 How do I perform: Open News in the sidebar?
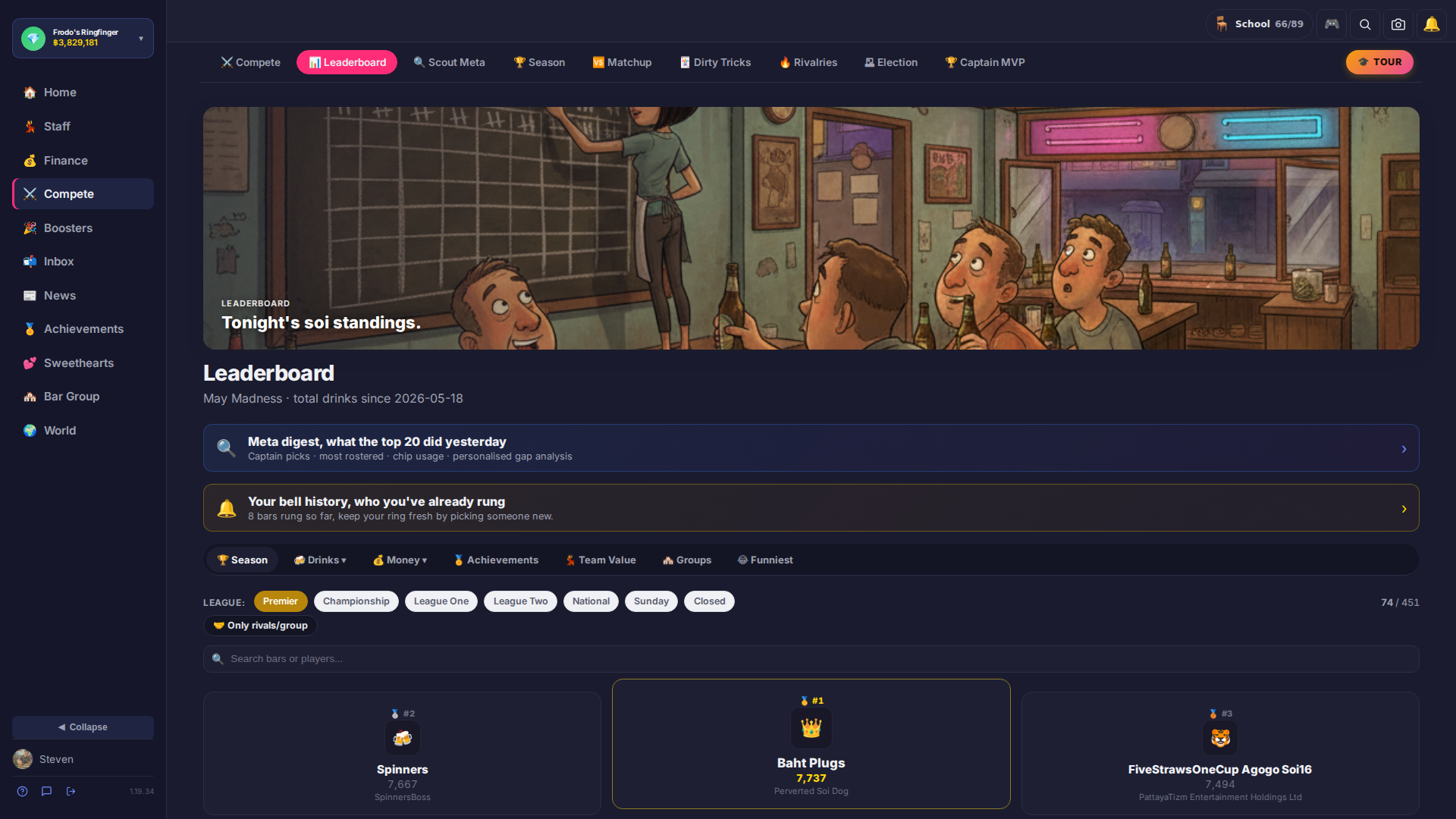click(x=83, y=296)
